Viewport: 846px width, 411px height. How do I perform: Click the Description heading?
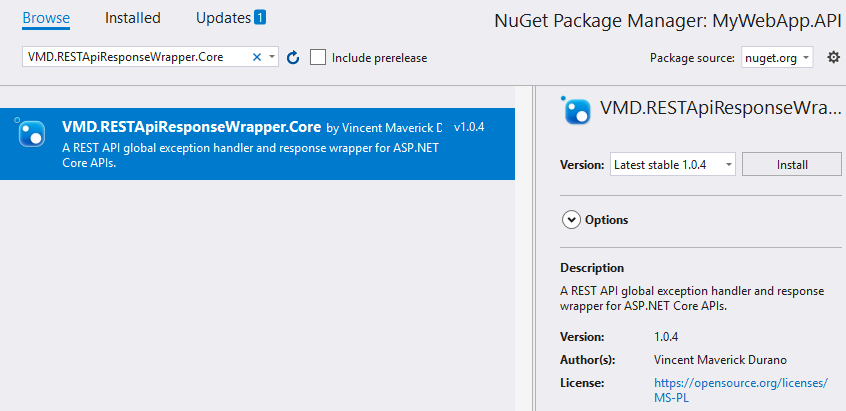[x=592, y=268]
